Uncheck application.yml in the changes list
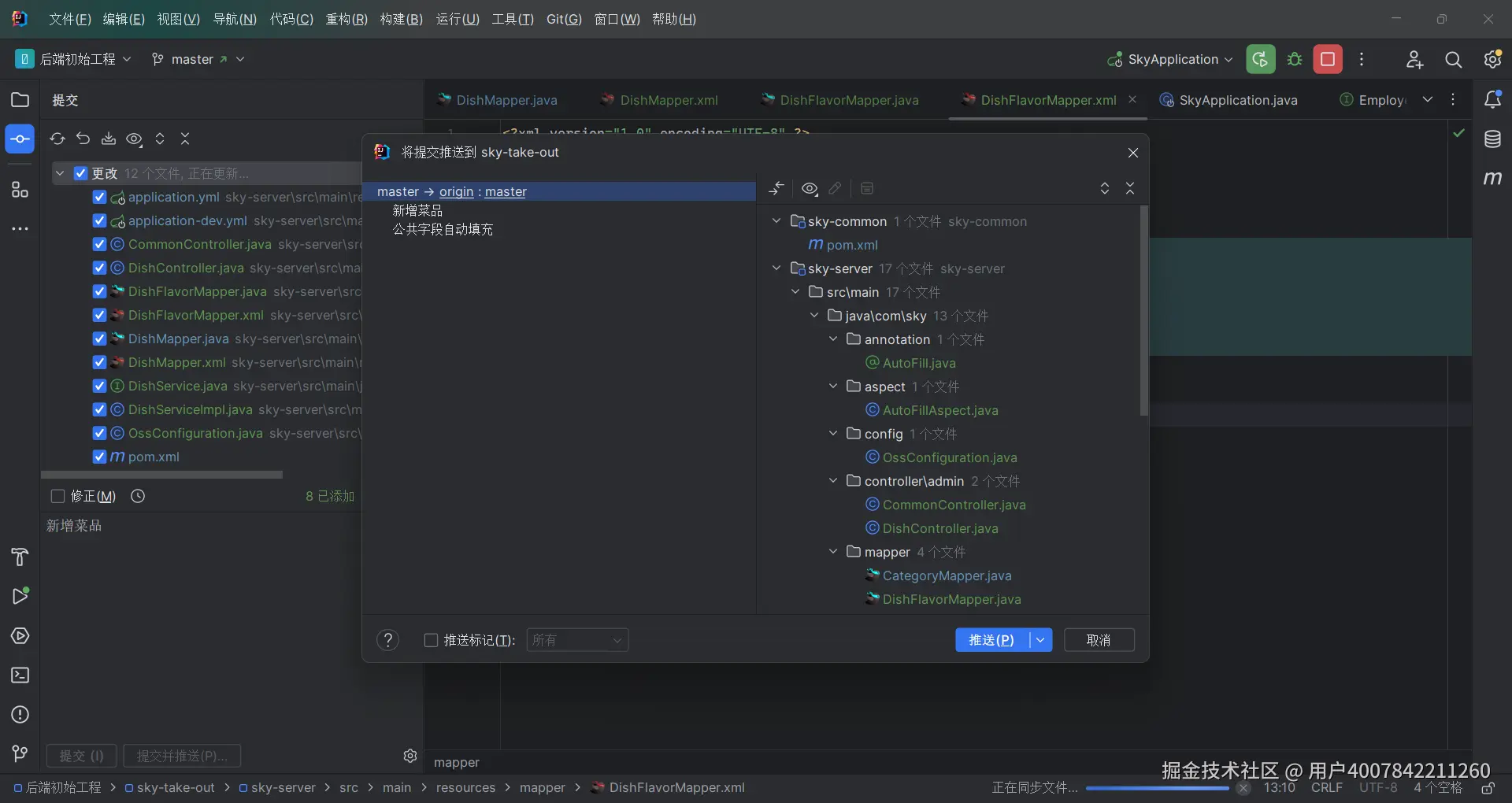 pyautogui.click(x=99, y=197)
